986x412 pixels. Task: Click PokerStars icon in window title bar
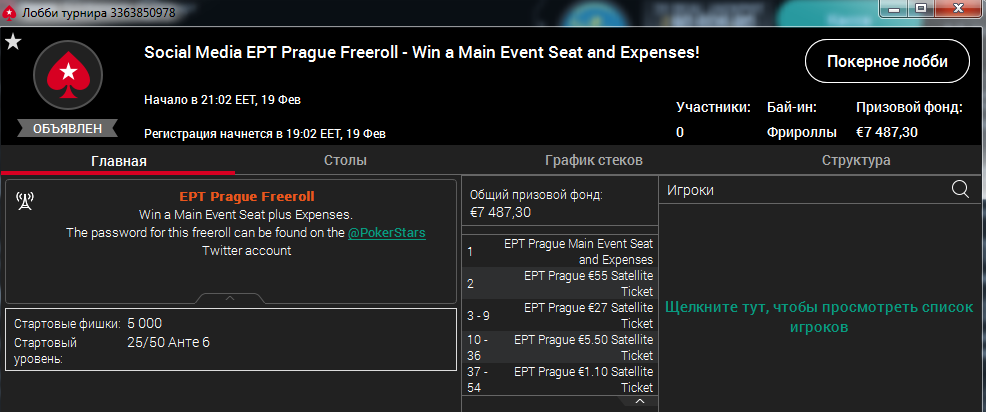pos(10,12)
